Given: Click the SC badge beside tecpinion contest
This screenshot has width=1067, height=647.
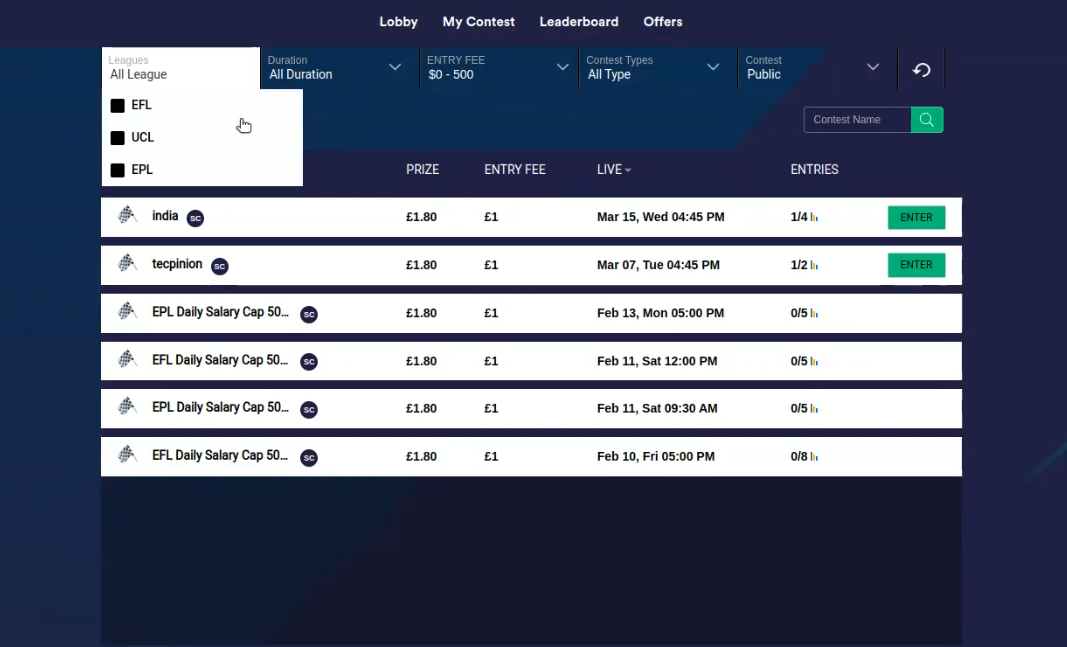Looking at the screenshot, I should [x=219, y=266].
